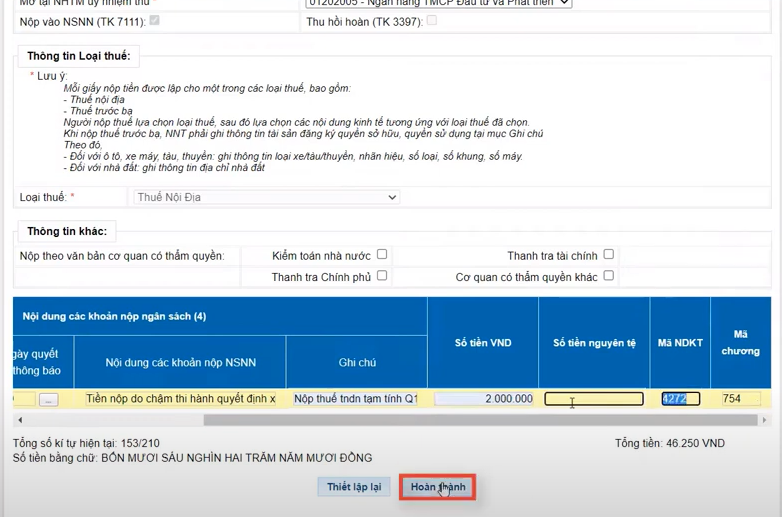Click the empty Số tiền nguyên tệ field

pyautogui.click(x=593, y=399)
